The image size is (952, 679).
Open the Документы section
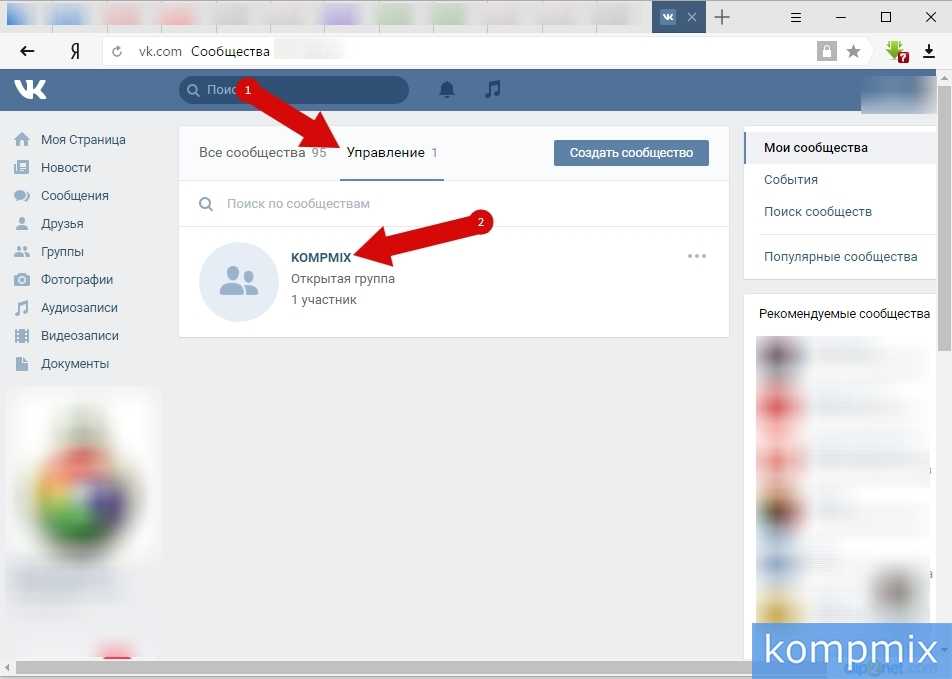(75, 364)
